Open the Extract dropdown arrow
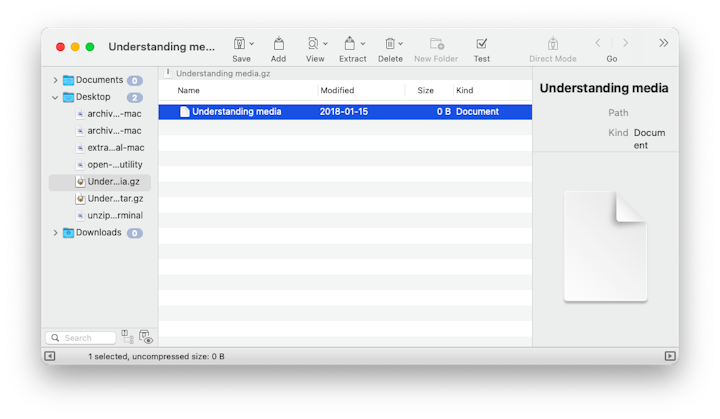Viewport: 720px width, 419px height. click(x=363, y=44)
